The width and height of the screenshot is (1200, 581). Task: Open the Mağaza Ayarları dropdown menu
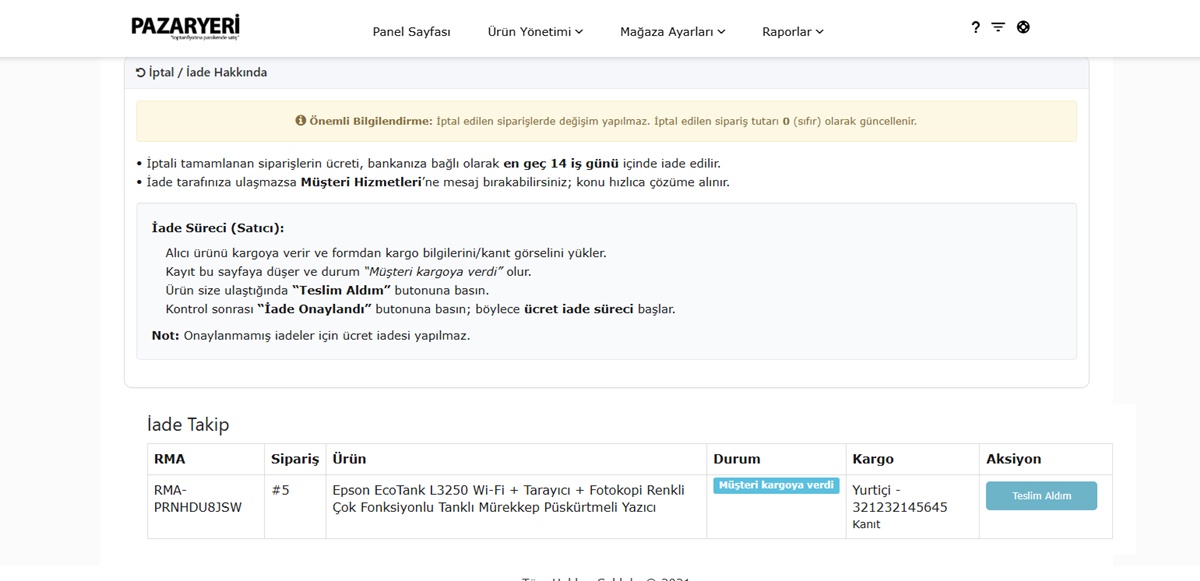click(x=672, y=32)
